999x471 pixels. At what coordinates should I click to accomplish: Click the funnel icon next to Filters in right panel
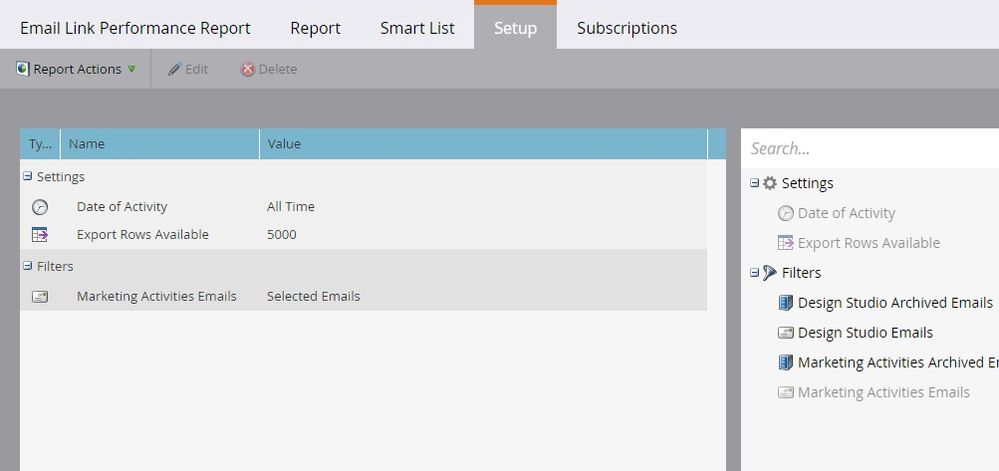click(x=770, y=273)
